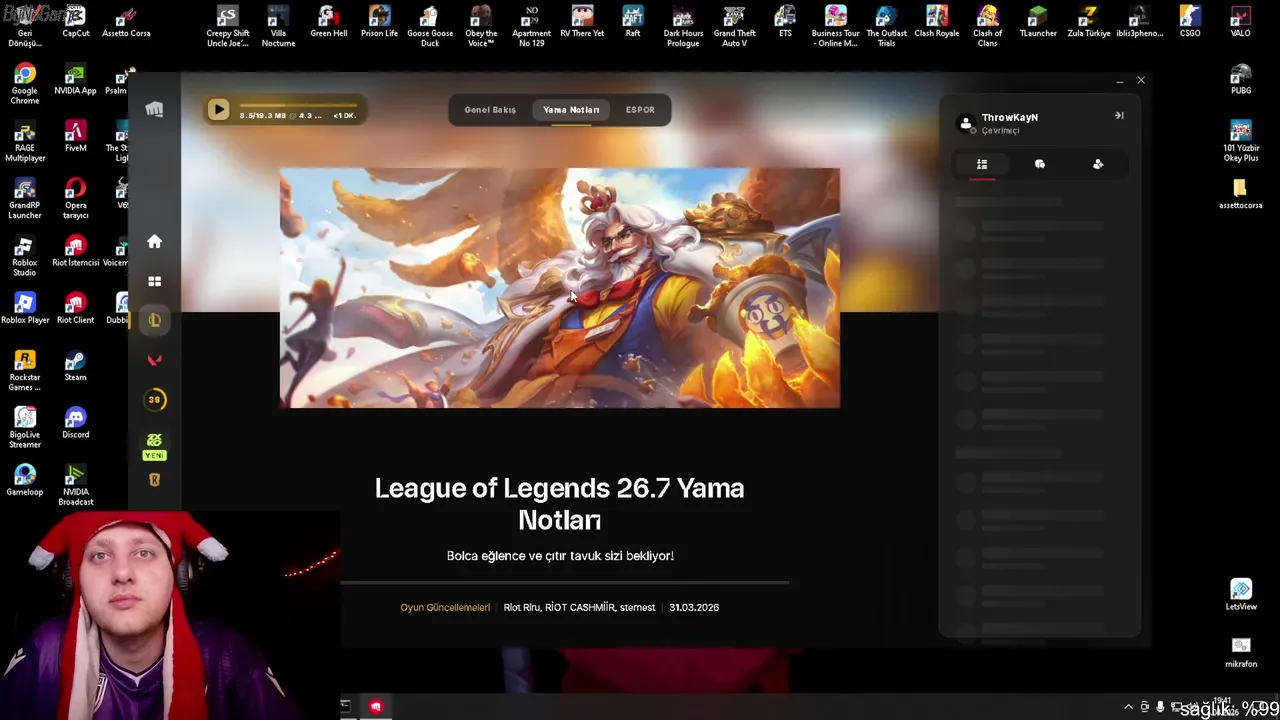Select the Valorant icon in sidebar

(x=154, y=360)
